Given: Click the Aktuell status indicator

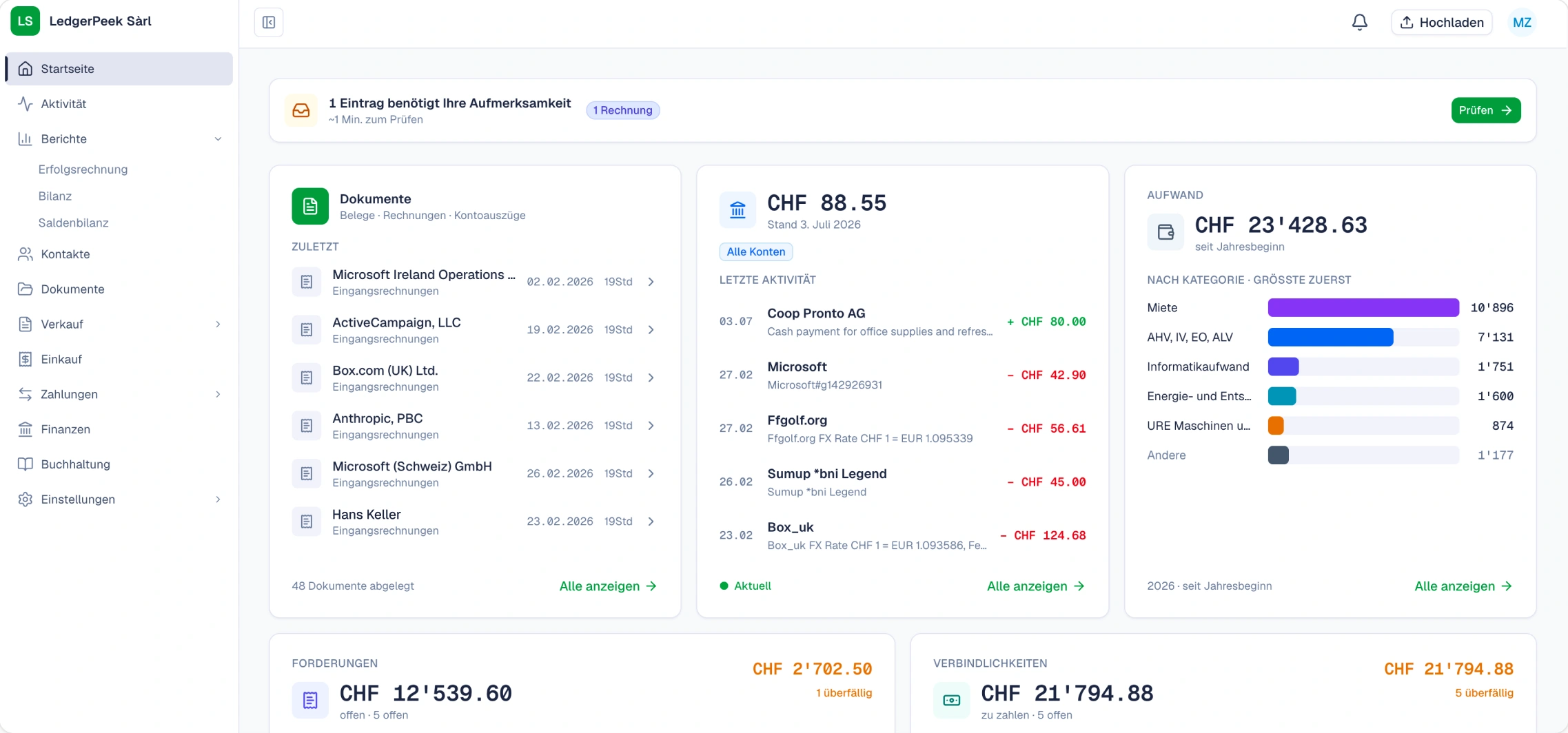Looking at the screenshot, I should coord(745,586).
